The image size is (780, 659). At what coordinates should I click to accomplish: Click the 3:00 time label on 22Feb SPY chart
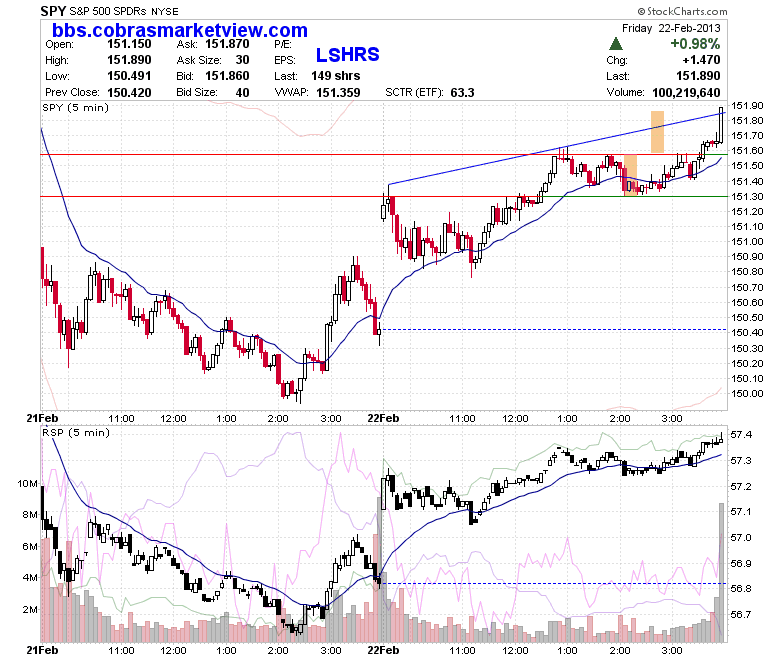(672, 418)
